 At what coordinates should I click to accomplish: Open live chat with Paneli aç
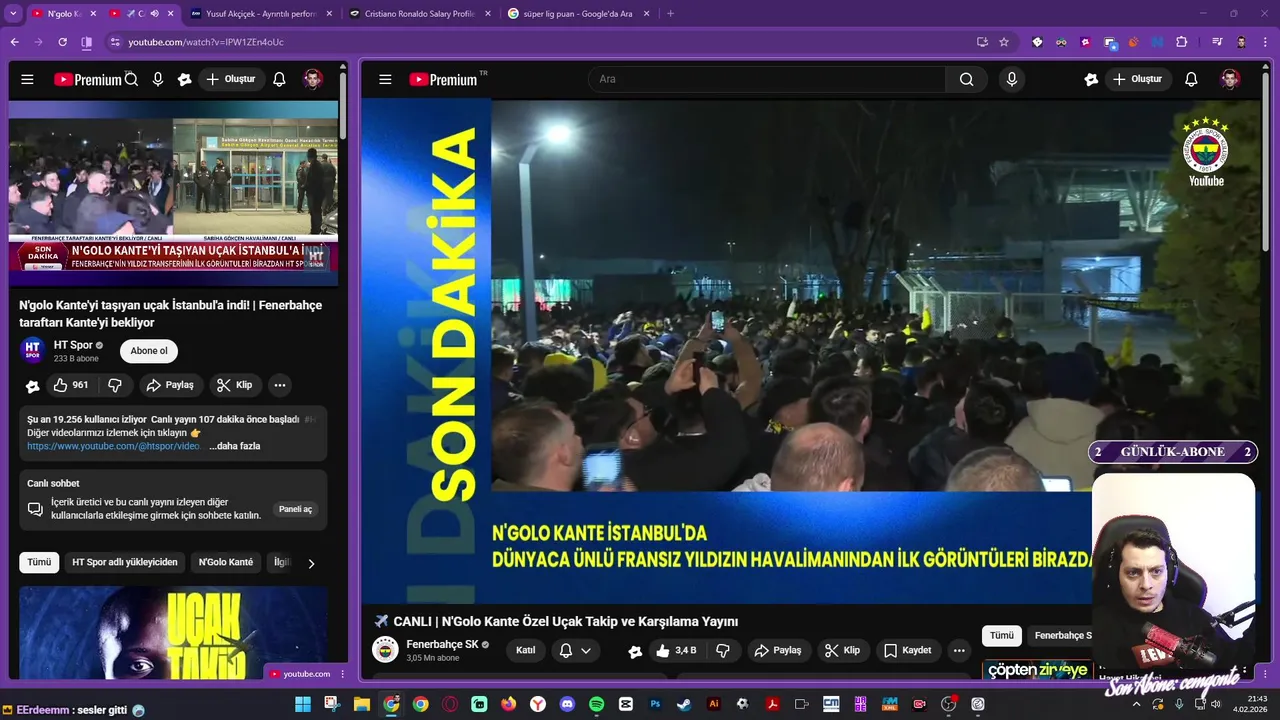(x=295, y=509)
